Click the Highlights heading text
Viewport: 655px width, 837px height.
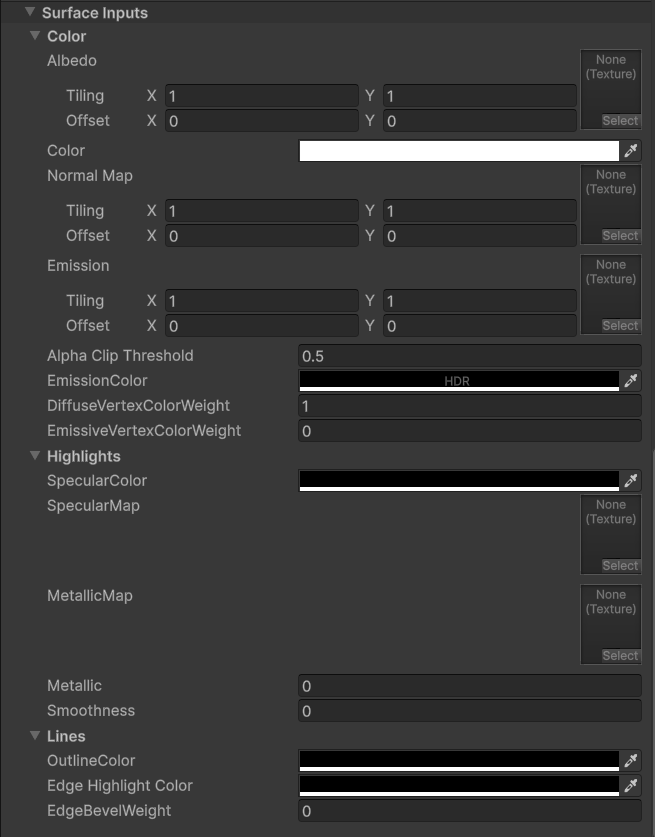point(84,456)
